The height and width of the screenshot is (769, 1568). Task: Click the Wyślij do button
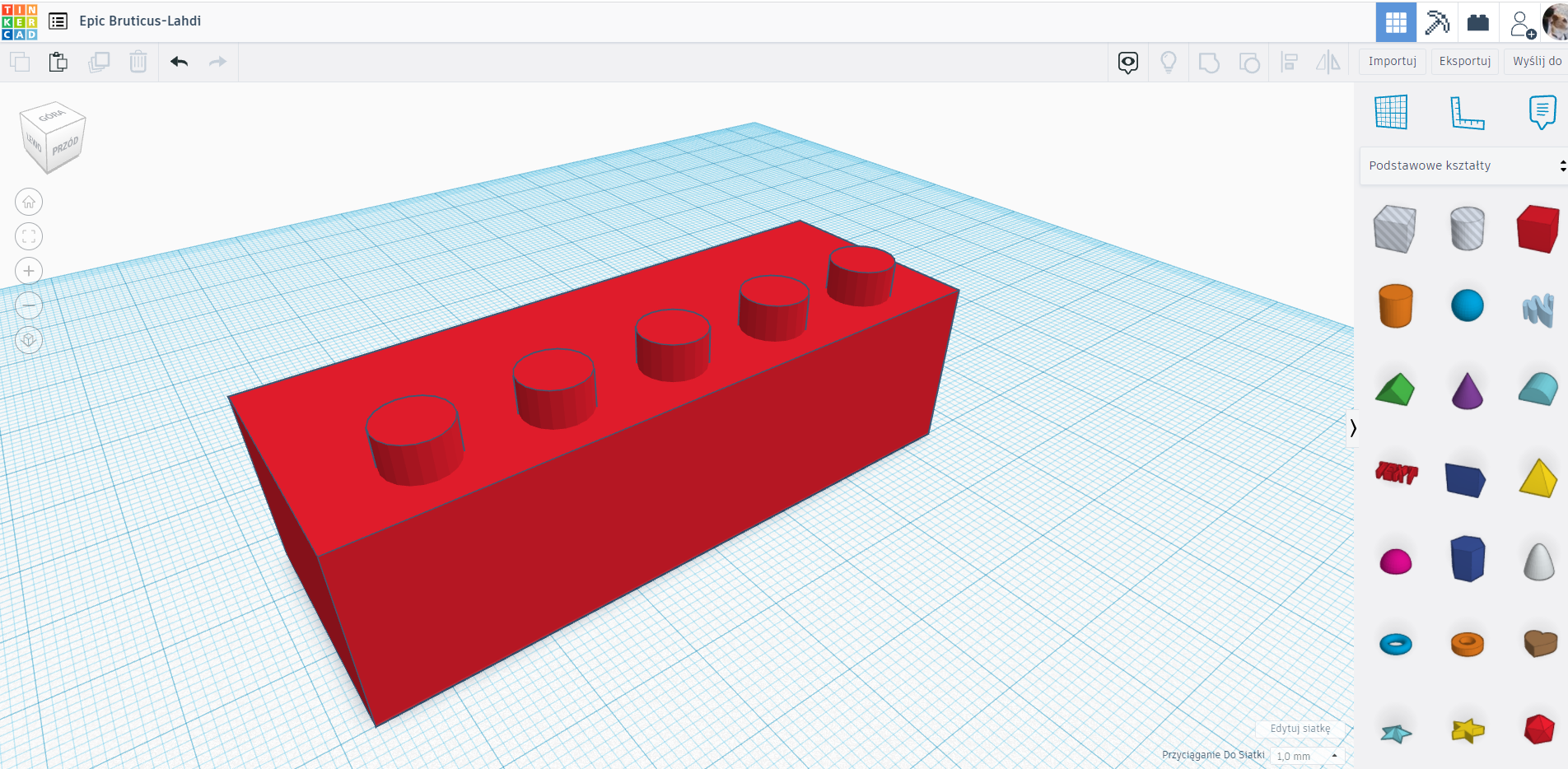(1537, 62)
